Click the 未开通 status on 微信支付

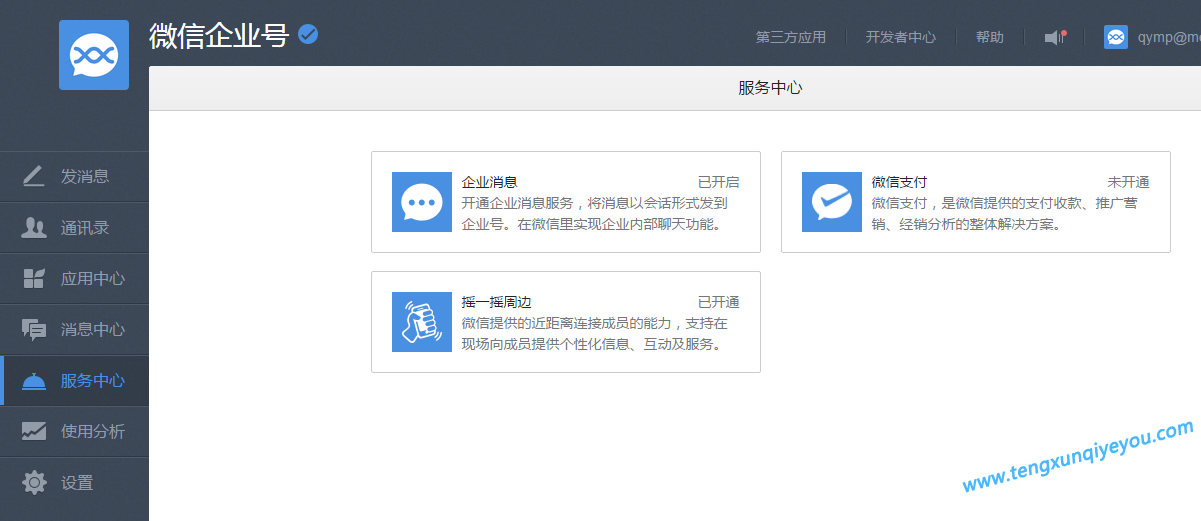[x=1128, y=182]
